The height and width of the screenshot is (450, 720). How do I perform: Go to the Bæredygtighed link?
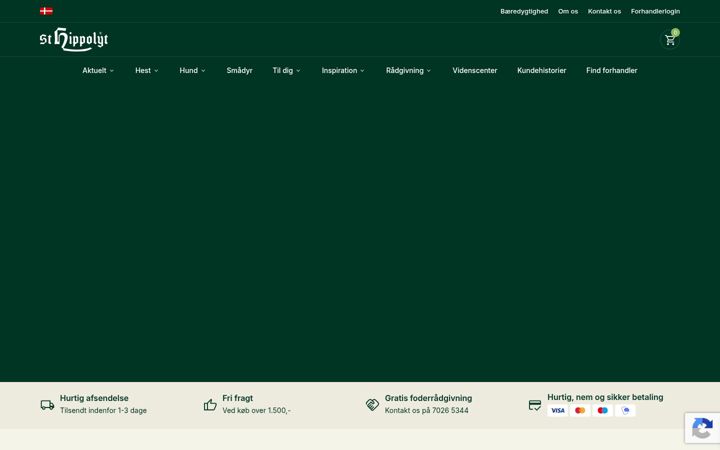(524, 11)
